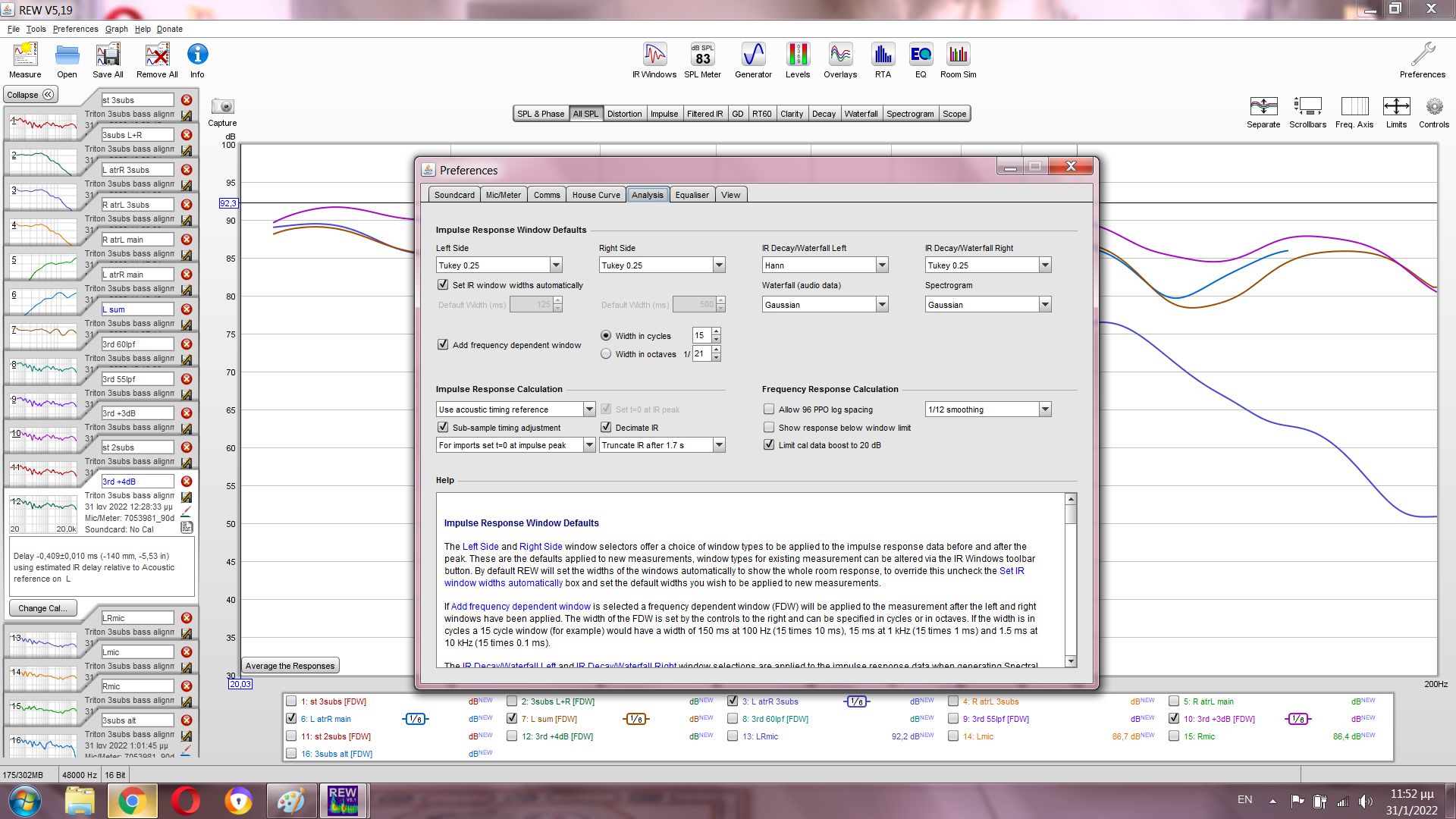1456x819 pixels.
Task: Select 'Width in cycles' radio button
Action: 606,335
